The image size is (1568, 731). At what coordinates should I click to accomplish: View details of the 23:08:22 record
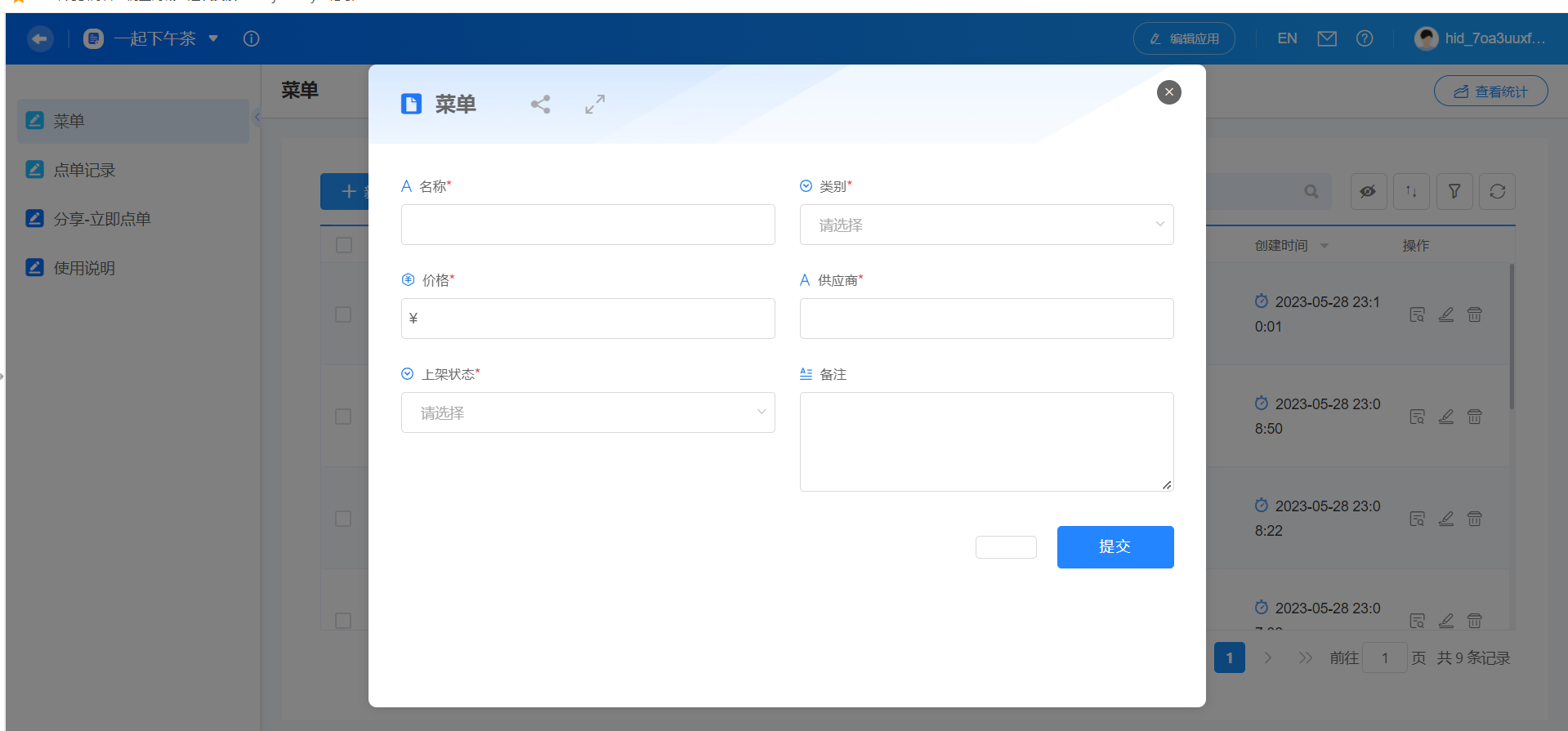[x=1418, y=519]
